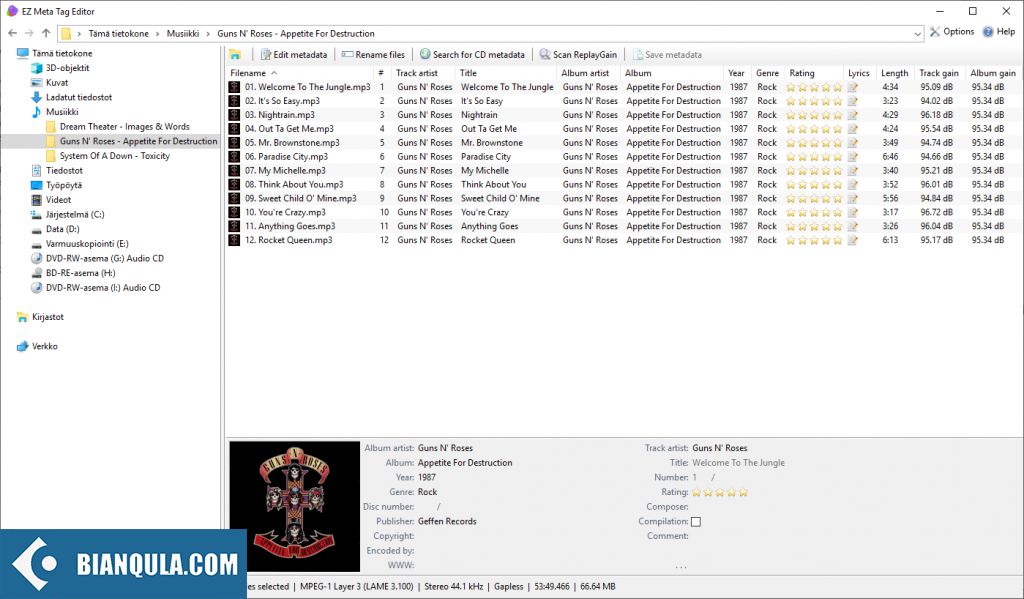
Task: Start Search for CD metadata
Action: tap(472, 55)
